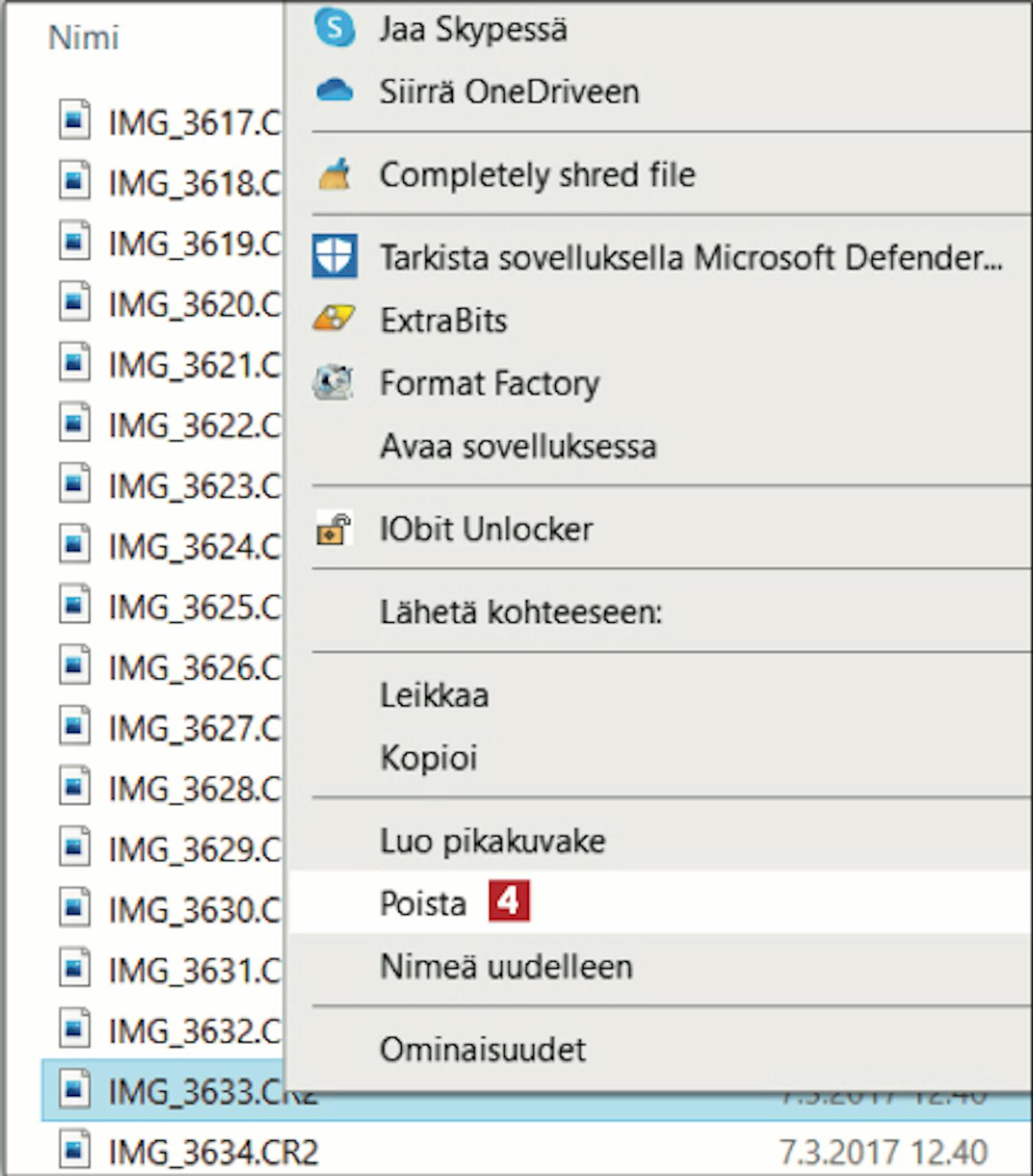
Task: Click file icon of IMG_3625
Action: click(x=74, y=605)
